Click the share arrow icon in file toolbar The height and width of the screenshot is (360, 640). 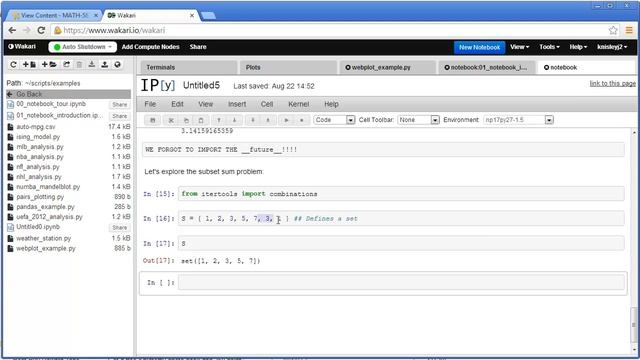click(x=67, y=64)
